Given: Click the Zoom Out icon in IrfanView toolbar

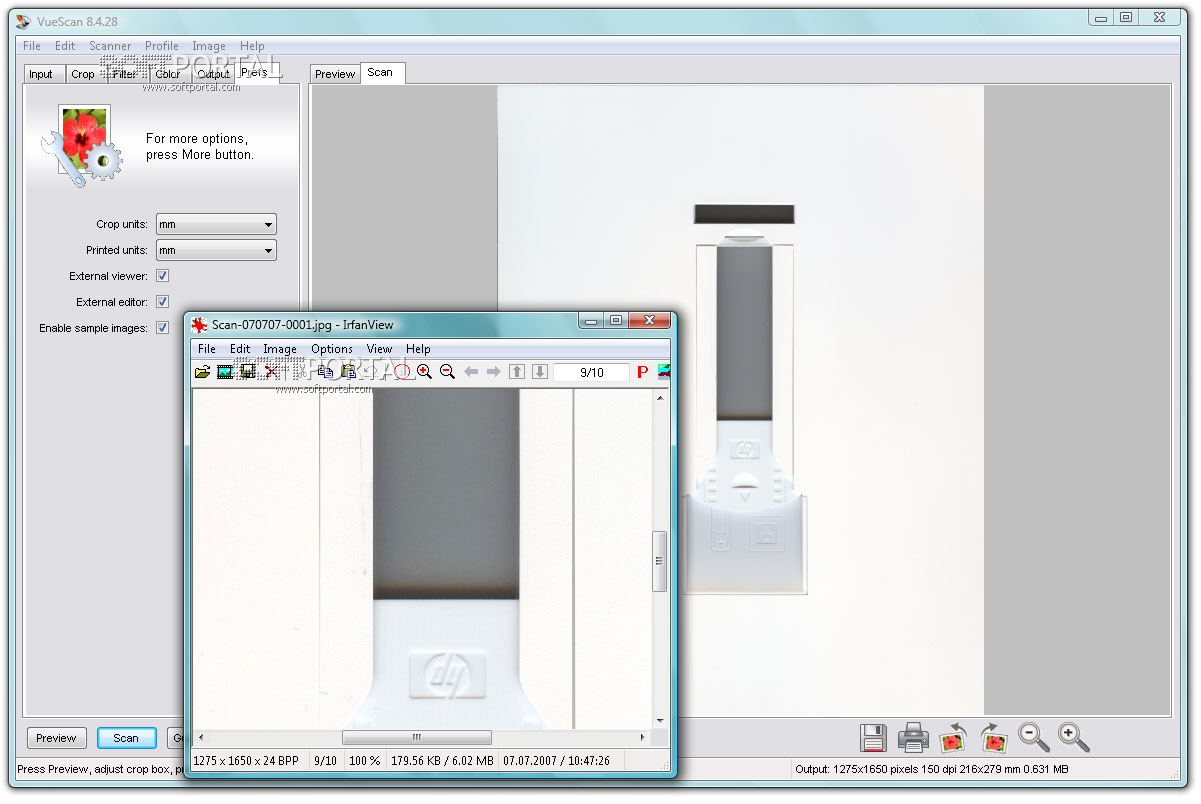Looking at the screenshot, I should coord(447,372).
